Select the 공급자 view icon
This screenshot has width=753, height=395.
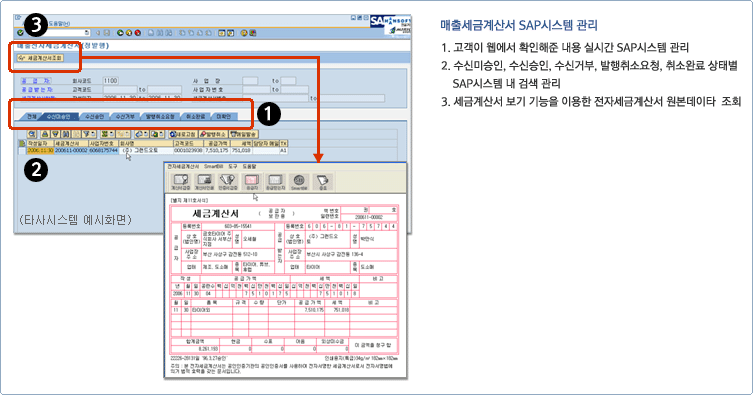252,181
